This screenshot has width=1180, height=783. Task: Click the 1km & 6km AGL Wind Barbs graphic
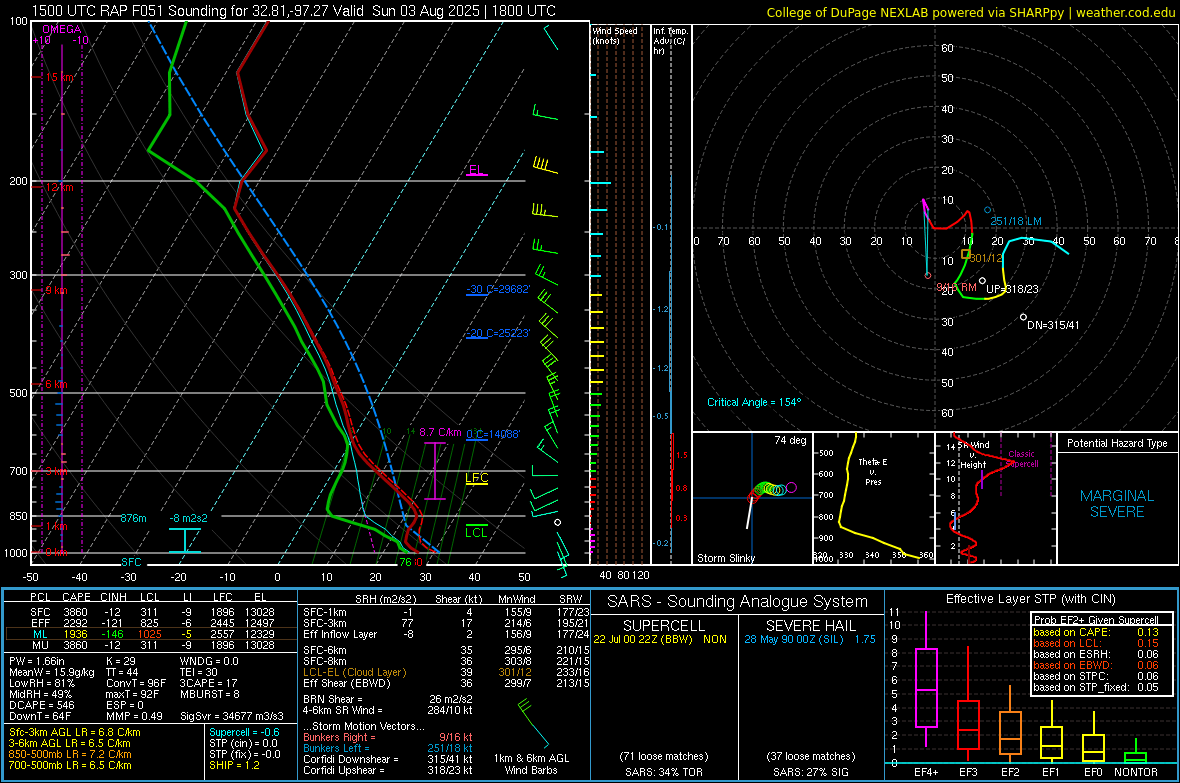point(532,738)
